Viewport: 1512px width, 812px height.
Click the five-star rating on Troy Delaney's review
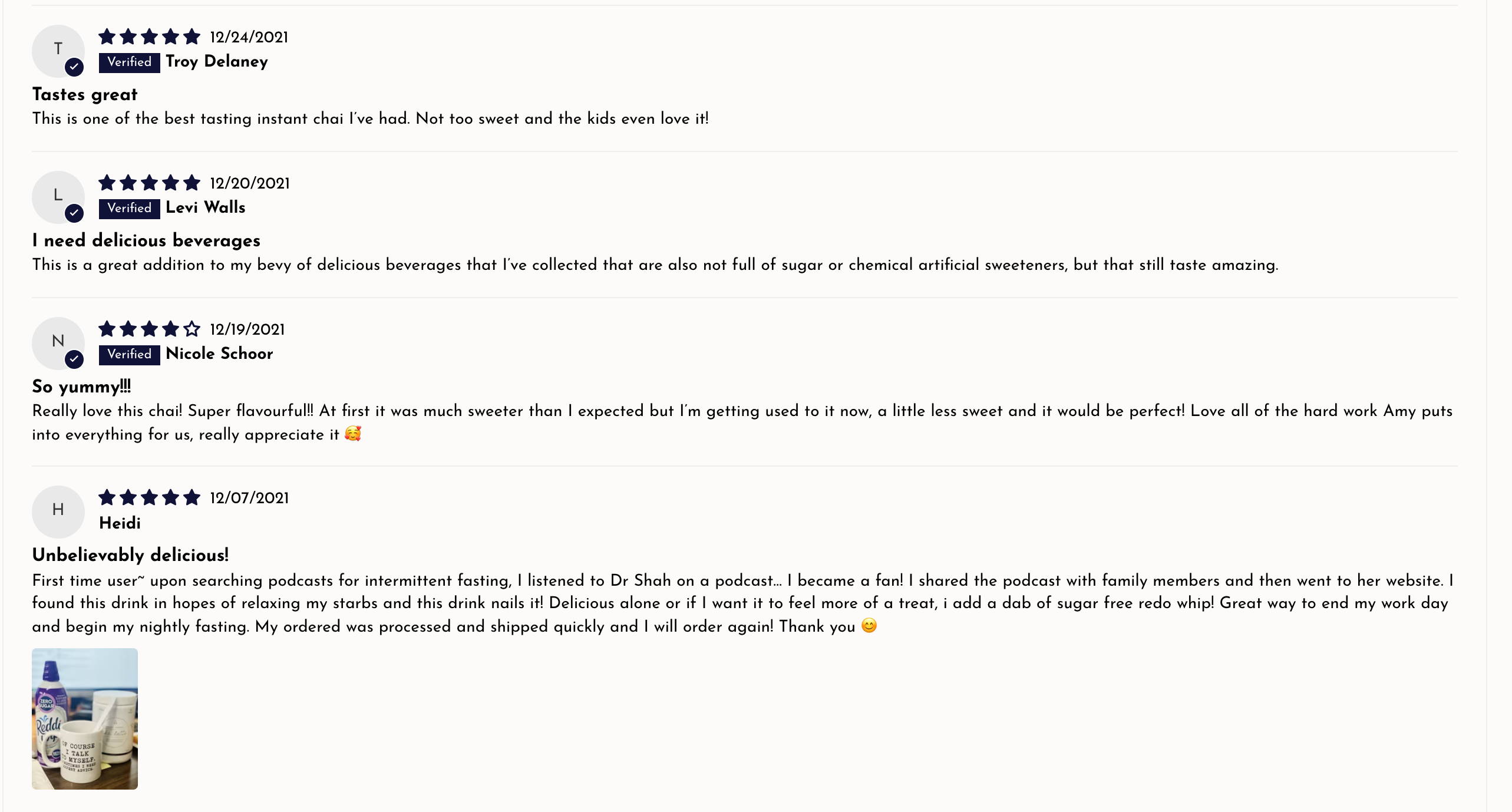coord(150,37)
